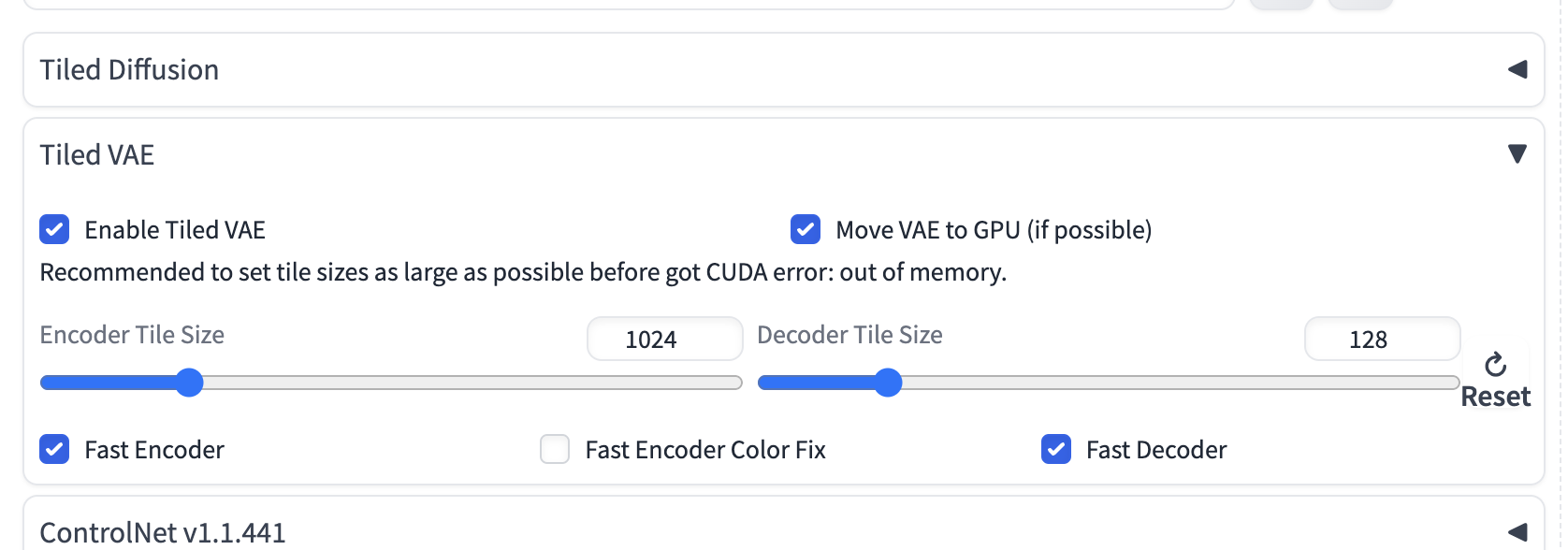Click the Decoder Tile Size slider handle
1568x550 pixels.
[x=888, y=383]
